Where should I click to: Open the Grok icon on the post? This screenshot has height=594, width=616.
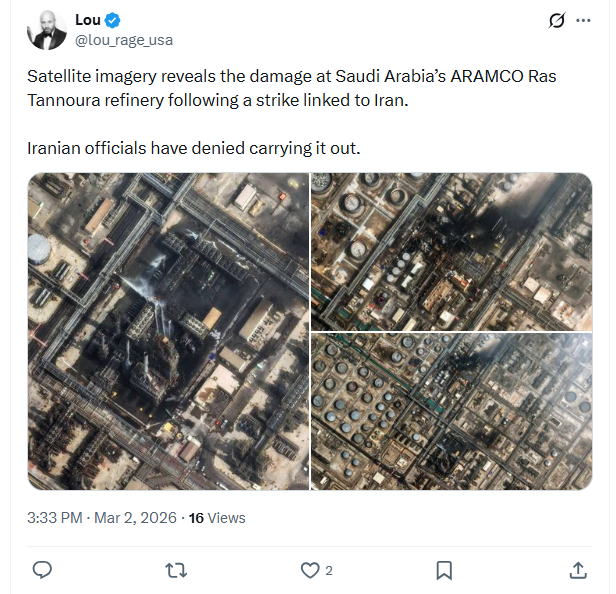pyautogui.click(x=558, y=21)
